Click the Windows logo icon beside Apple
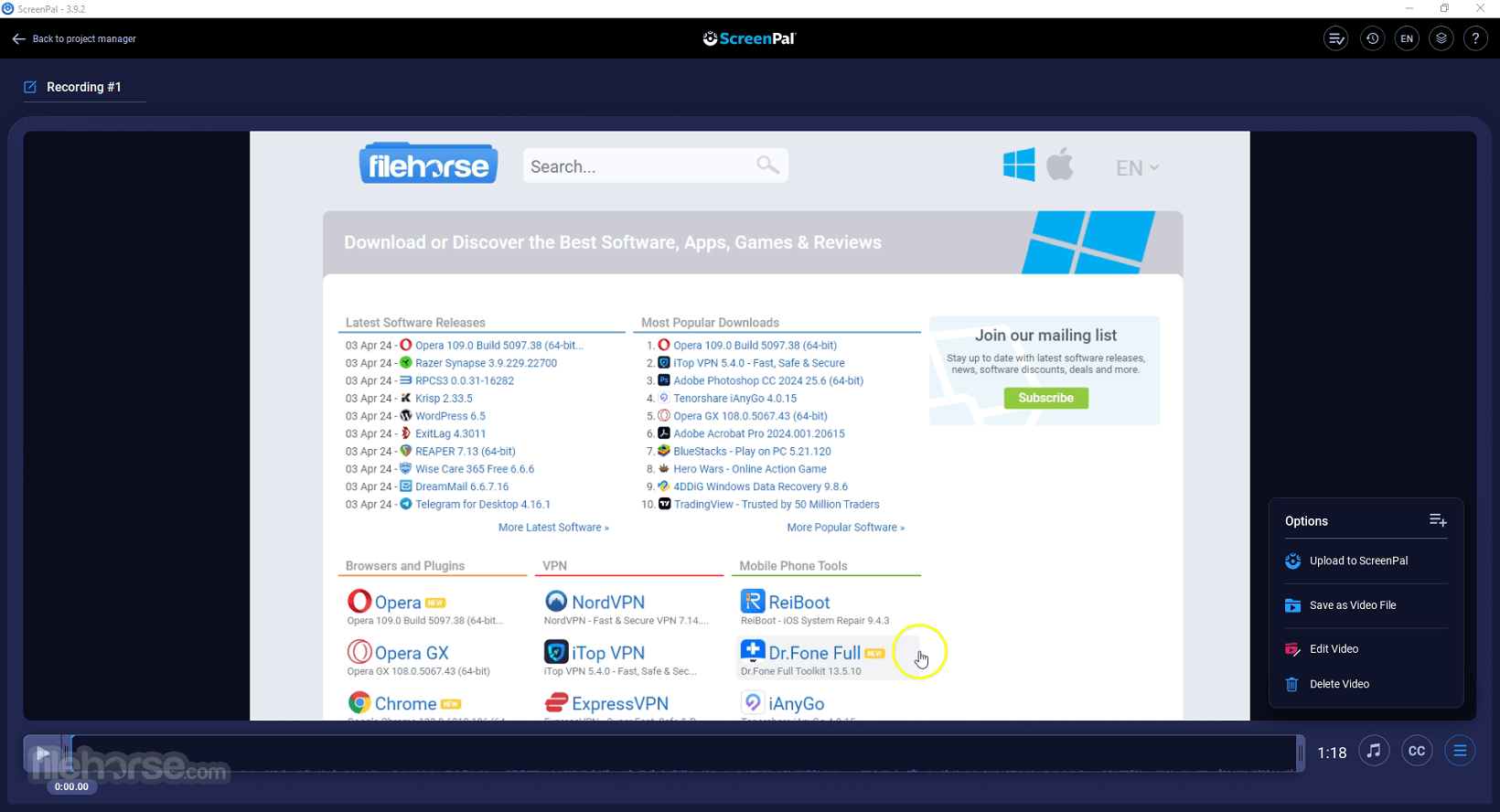 click(x=1019, y=165)
